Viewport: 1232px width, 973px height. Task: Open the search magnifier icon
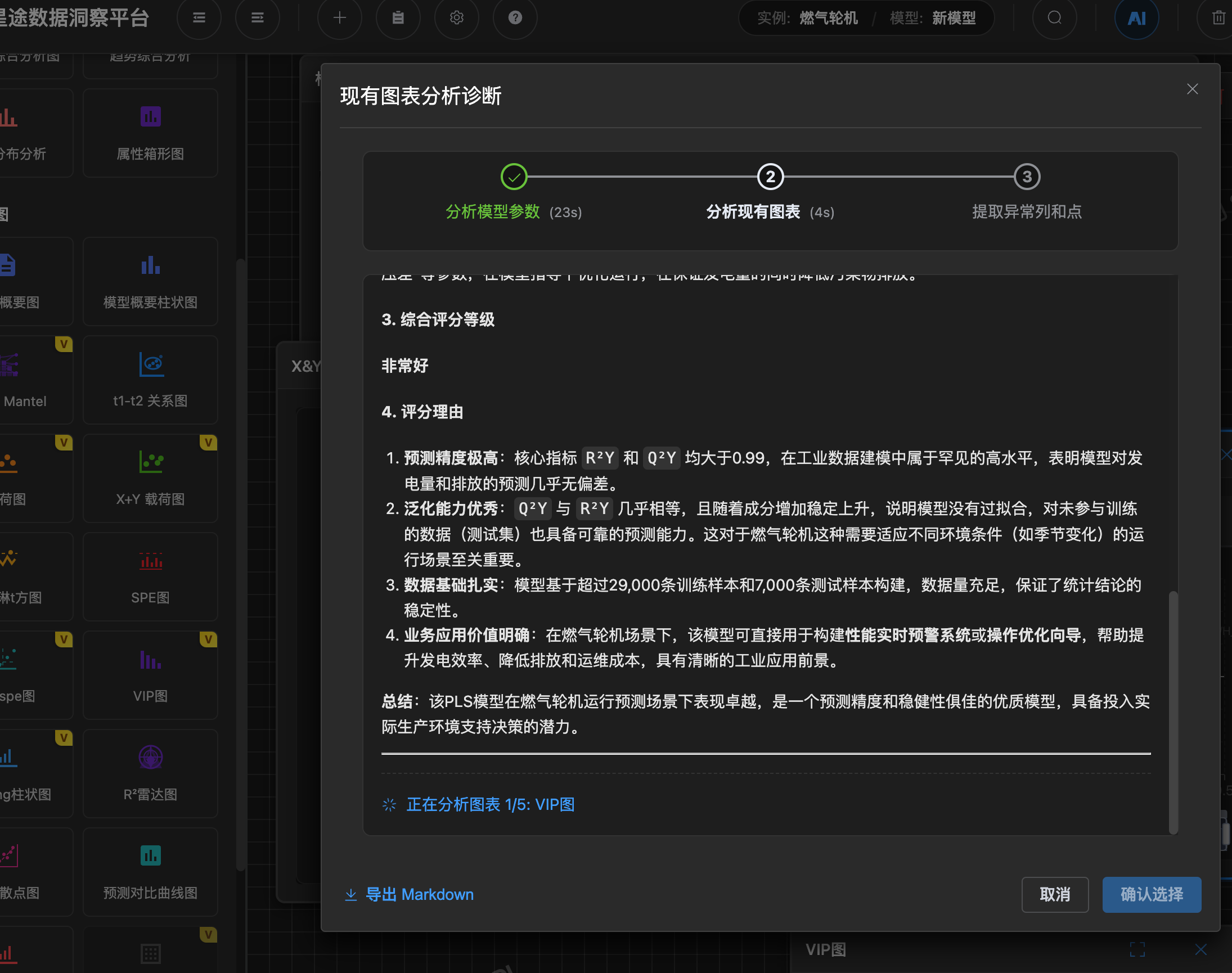click(x=1054, y=18)
